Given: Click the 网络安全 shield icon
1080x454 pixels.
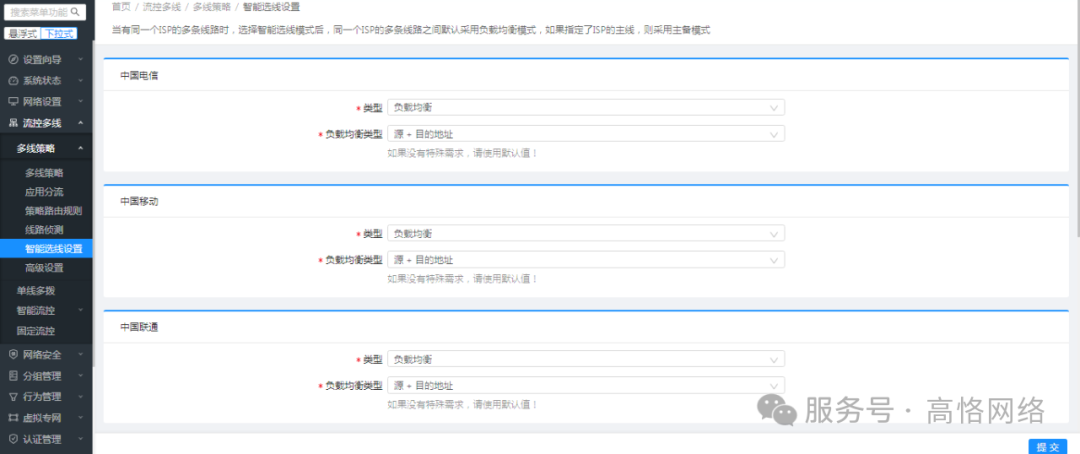Looking at the screenshot, I should pos(12,355).
